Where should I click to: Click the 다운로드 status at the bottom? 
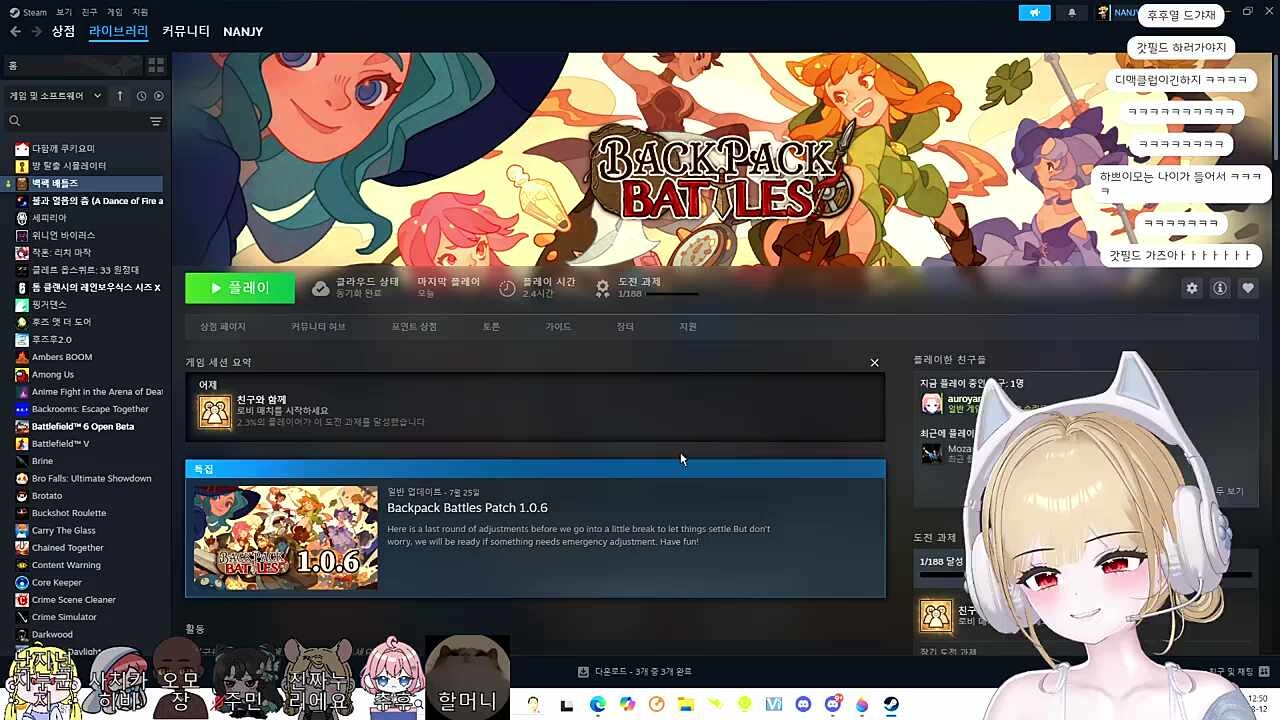pyautogui.click(x=642, y=672)
